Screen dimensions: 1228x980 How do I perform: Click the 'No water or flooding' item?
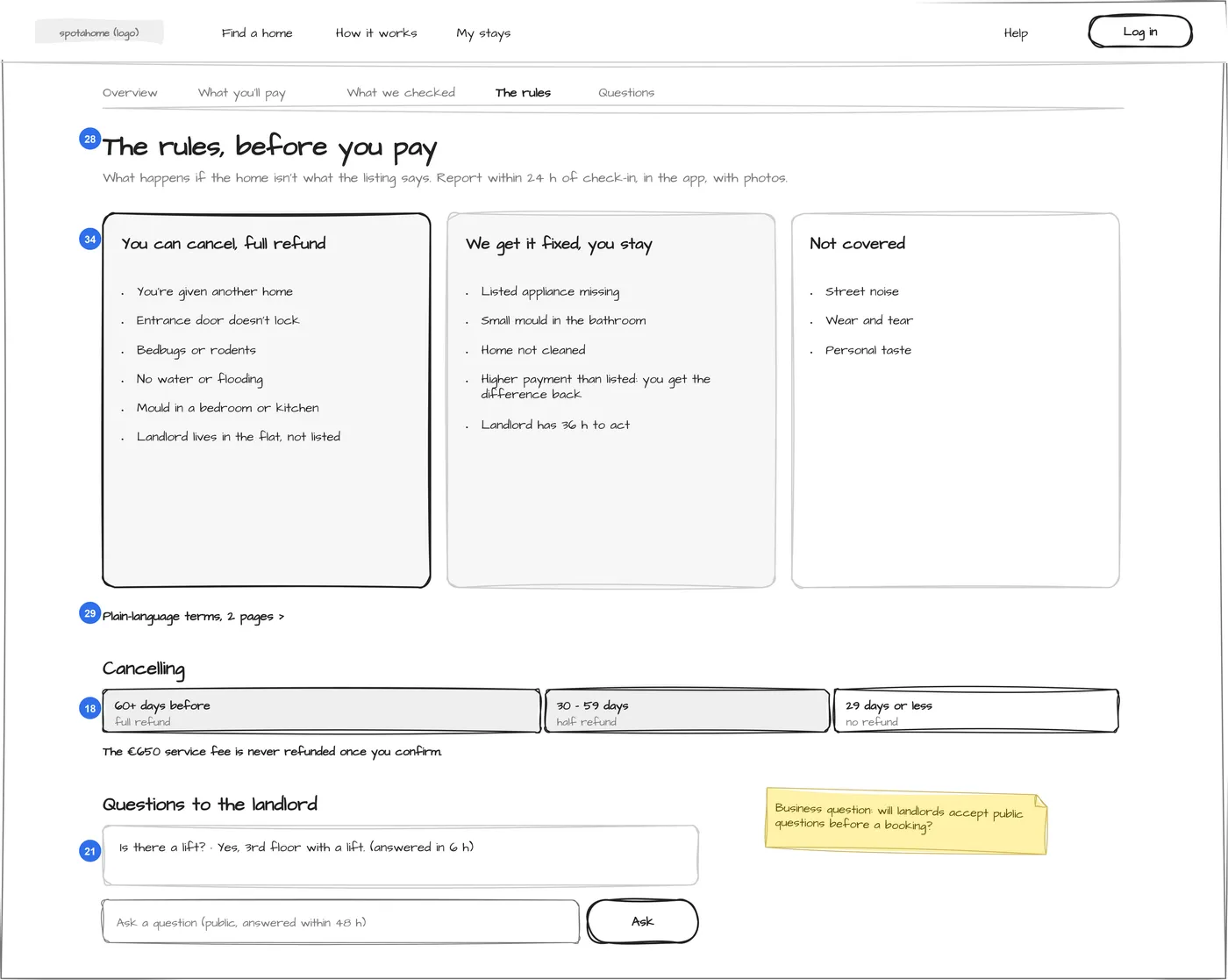pyautogui.click(x=200, y=379)
